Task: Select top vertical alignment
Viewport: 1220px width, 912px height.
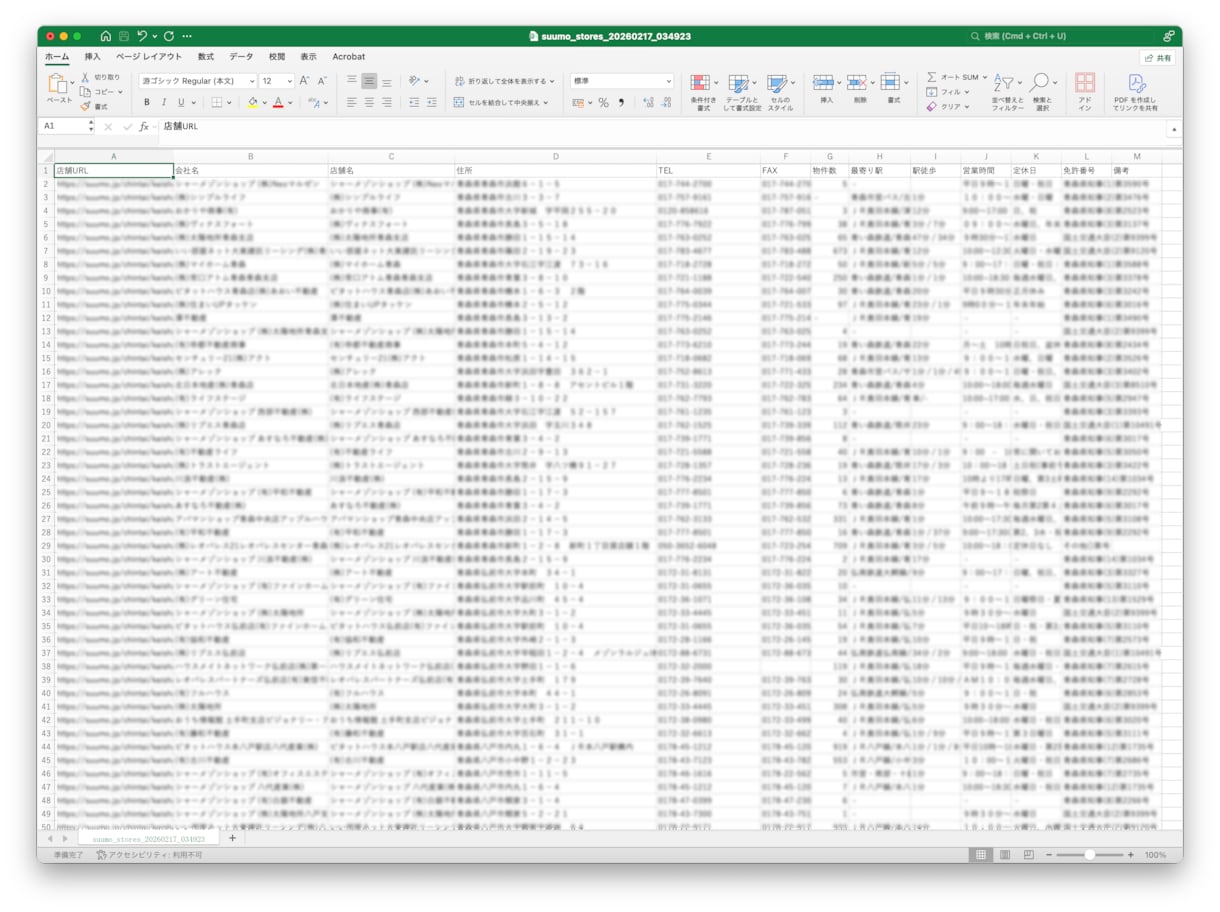Action: (x=352, y=81)
